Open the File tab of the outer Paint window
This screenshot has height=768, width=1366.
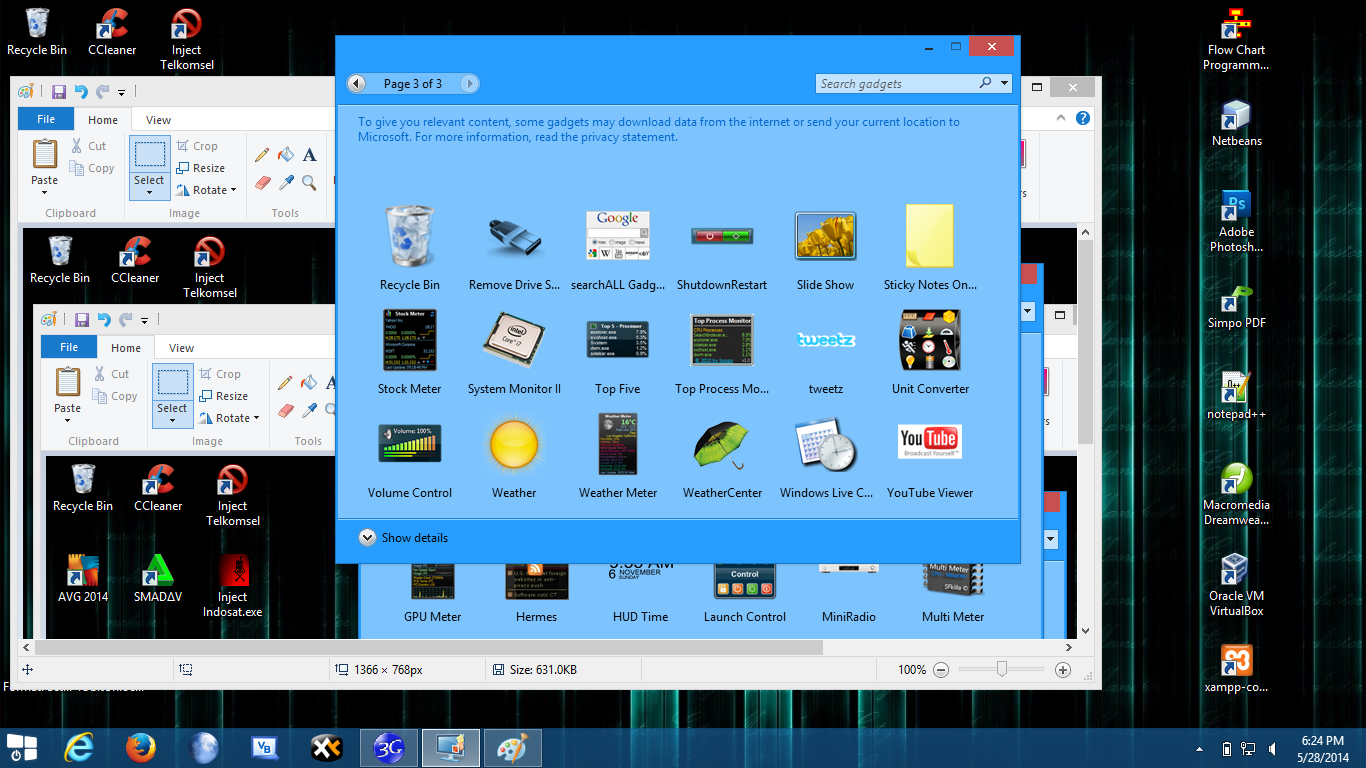click(46, 119)
